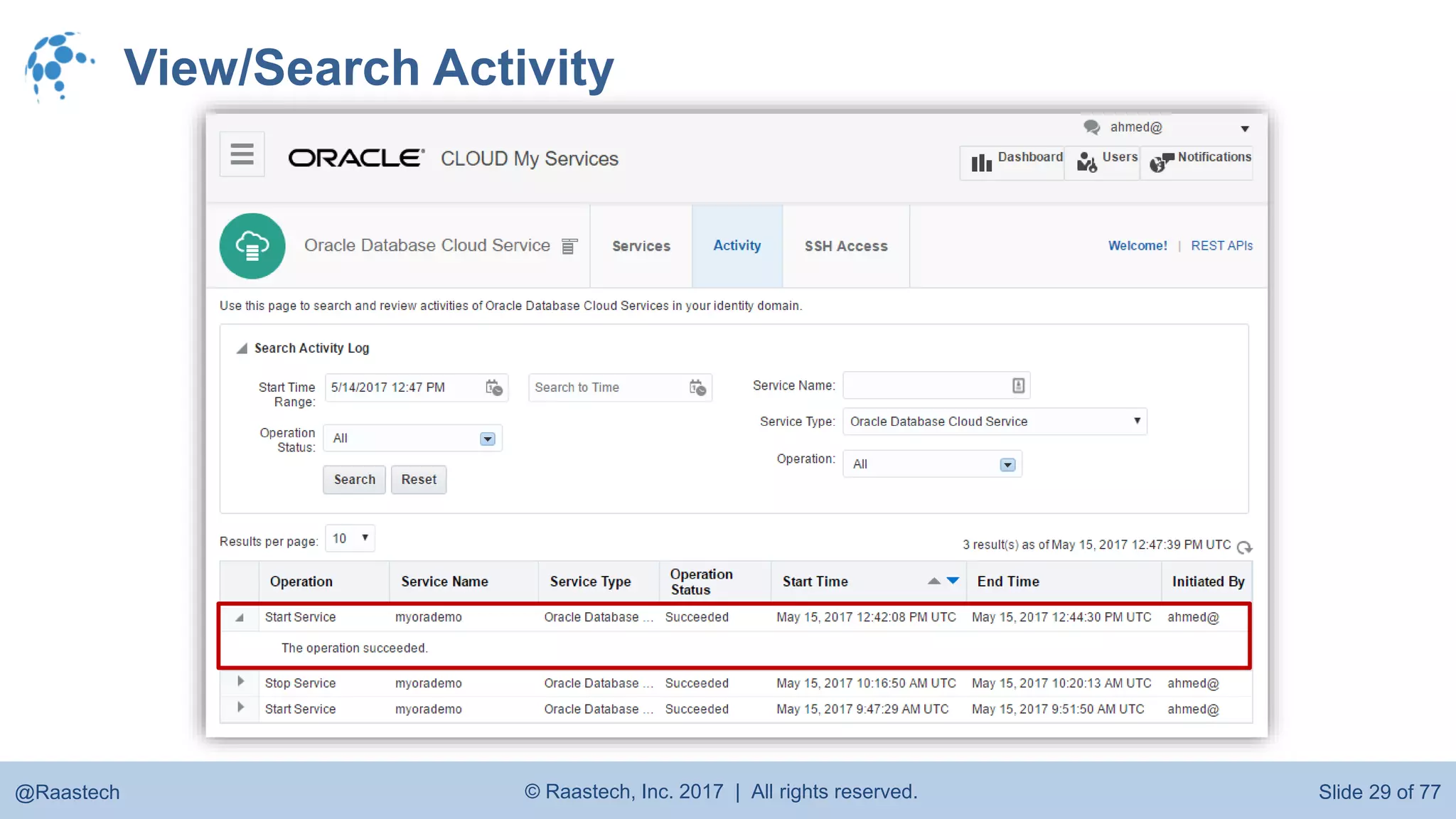Click the Service Name input field
Viewport: 1456px width, 819px height.
click(924, 385)
